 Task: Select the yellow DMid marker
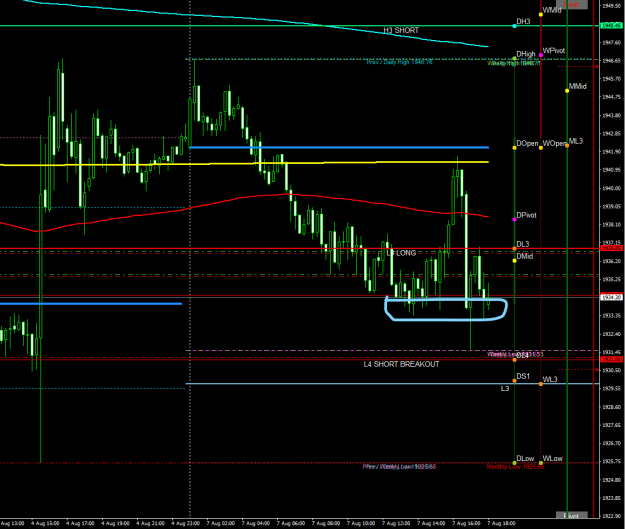point(514,261)
